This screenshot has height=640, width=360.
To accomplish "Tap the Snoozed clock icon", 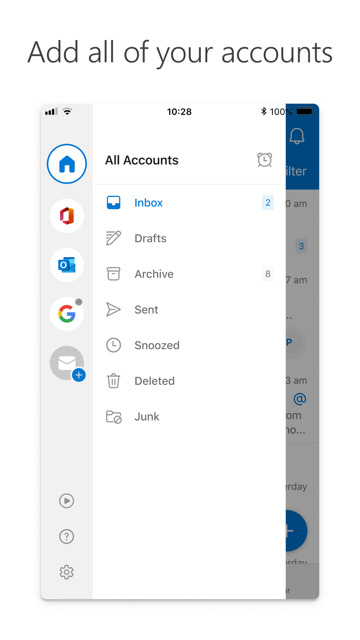I will (x=113, y=345).
